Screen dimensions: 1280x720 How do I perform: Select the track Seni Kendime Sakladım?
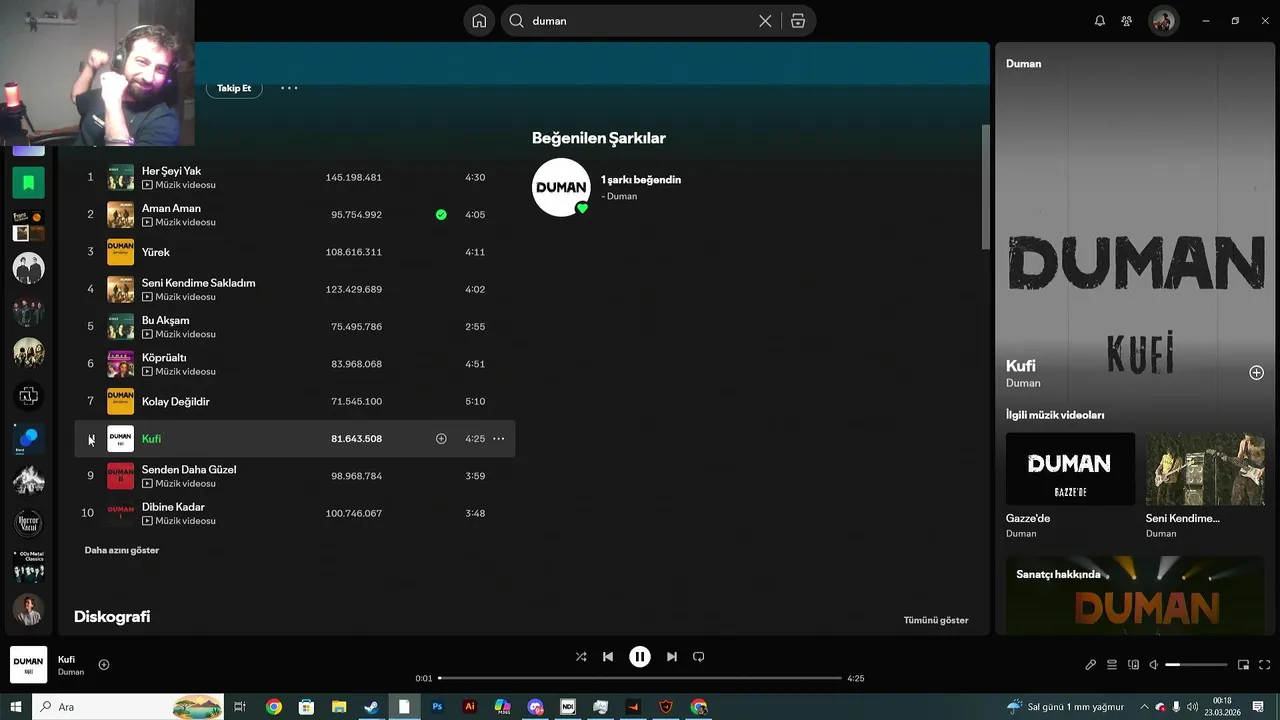(x=295, y=289)
